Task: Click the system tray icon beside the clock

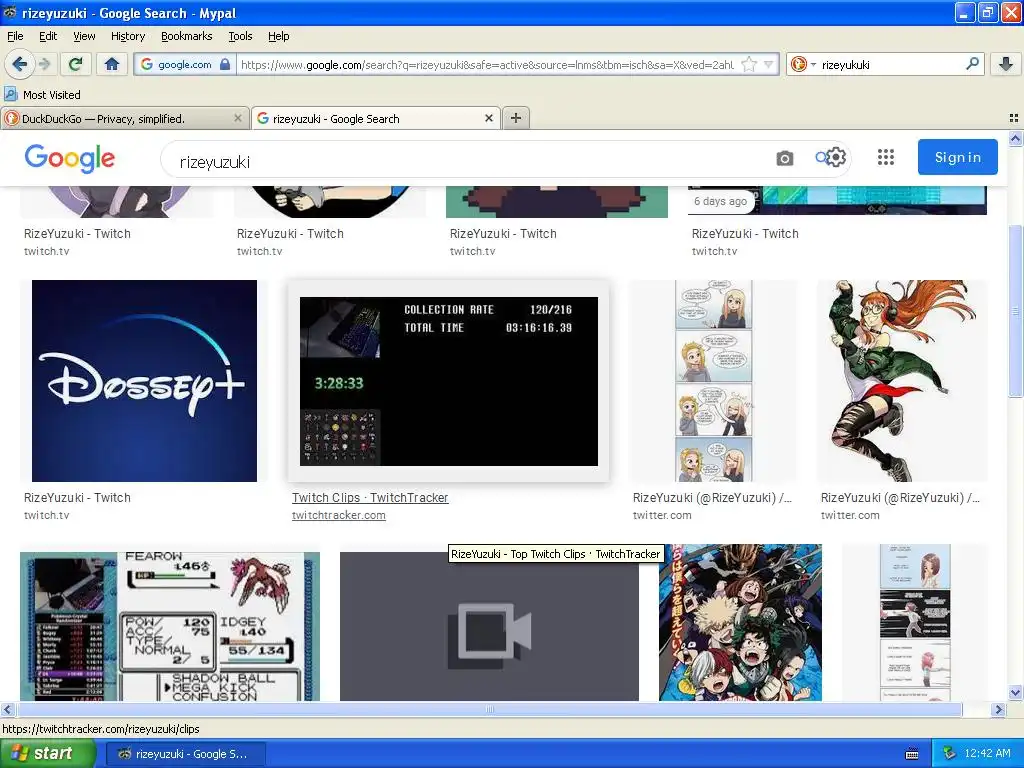Action: pyautogui.click(x=950, y=754)
